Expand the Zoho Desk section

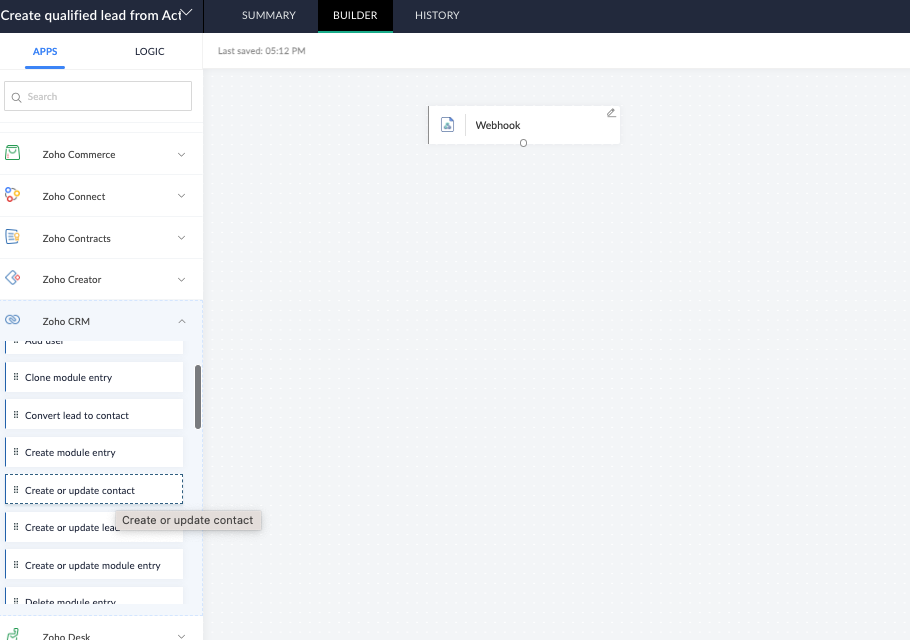(x=182, y=636)
